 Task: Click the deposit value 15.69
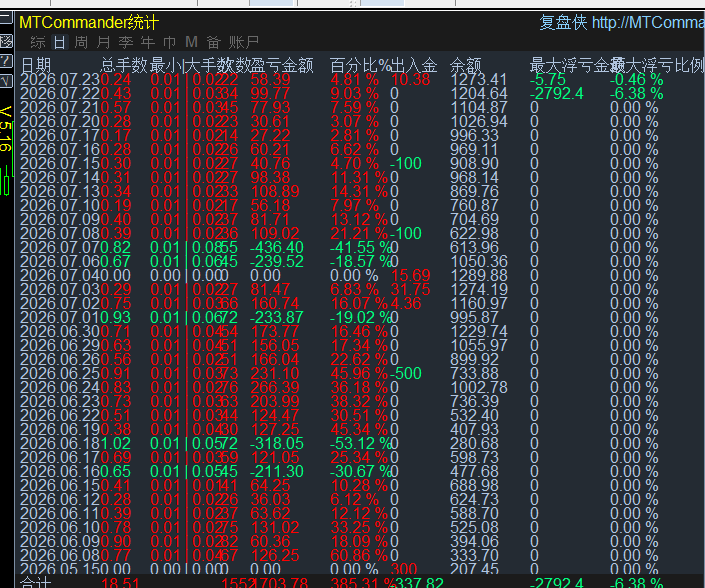411,275
